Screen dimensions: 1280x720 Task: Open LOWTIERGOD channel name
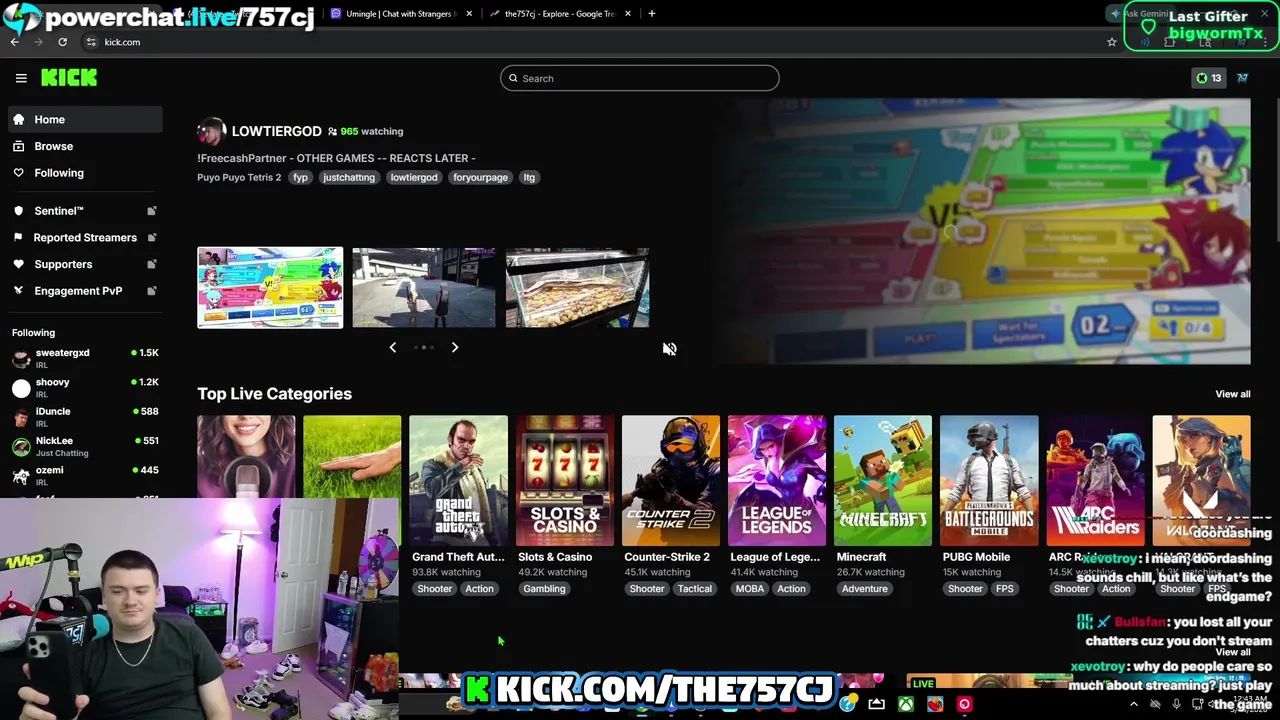pos(276,131)
